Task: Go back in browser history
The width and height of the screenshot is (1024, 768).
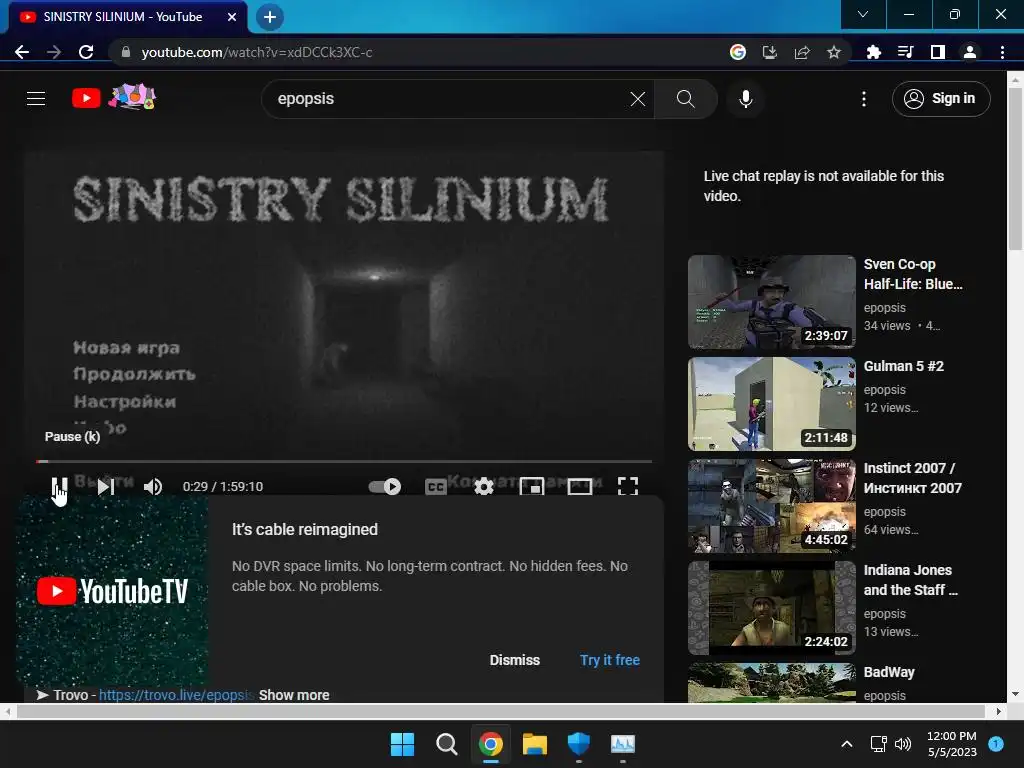Action: click(x=22, y=52)
